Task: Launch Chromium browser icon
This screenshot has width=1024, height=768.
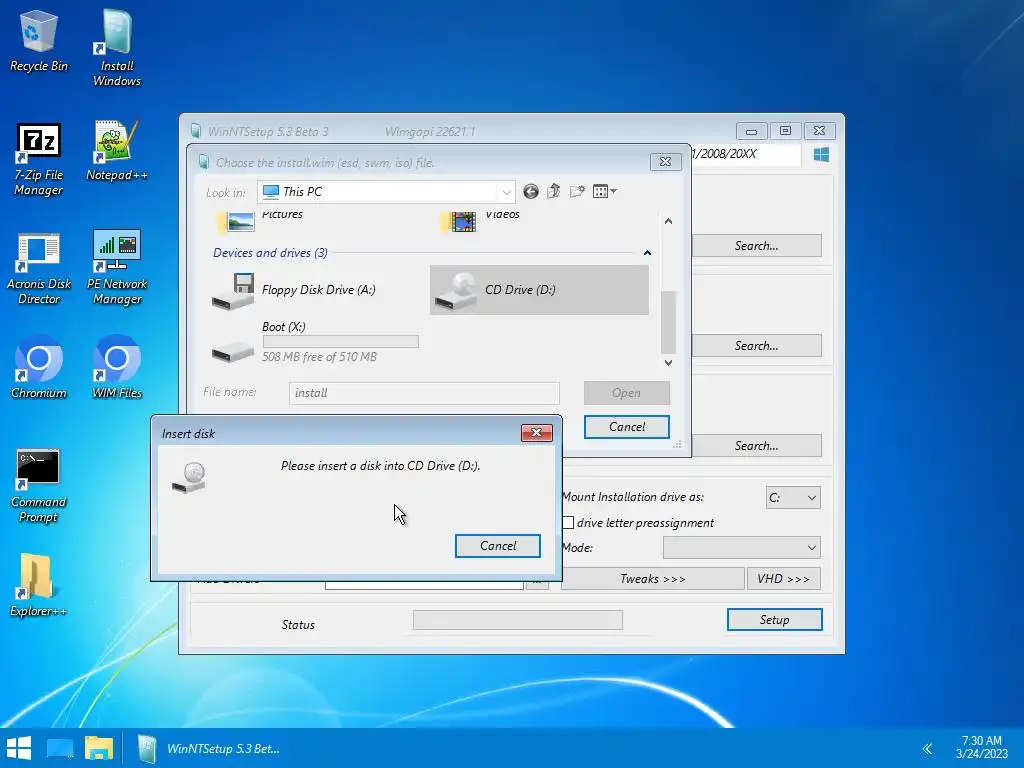Action: pos(39,367)
